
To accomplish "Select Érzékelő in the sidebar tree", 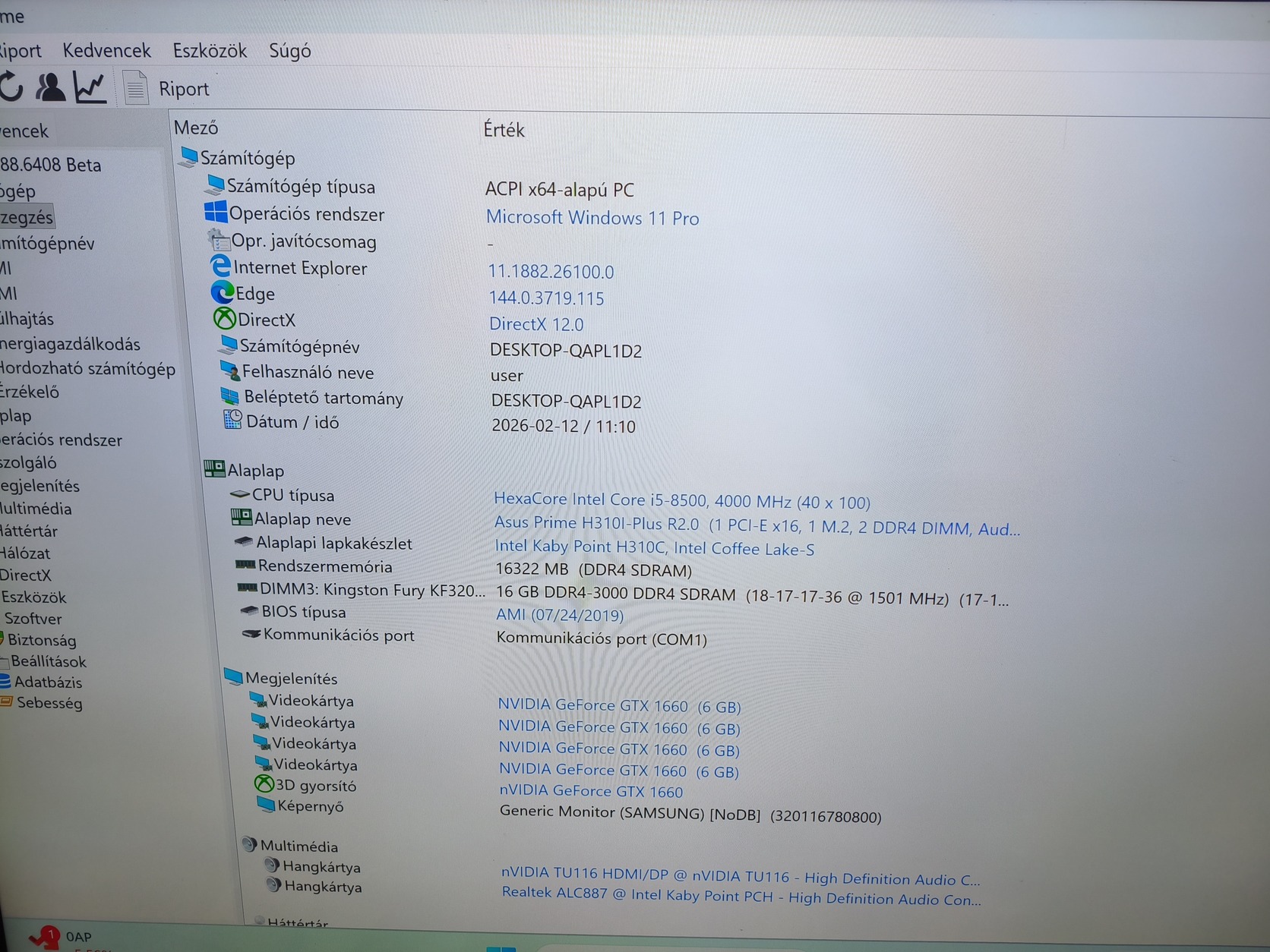I will point(30,392).
